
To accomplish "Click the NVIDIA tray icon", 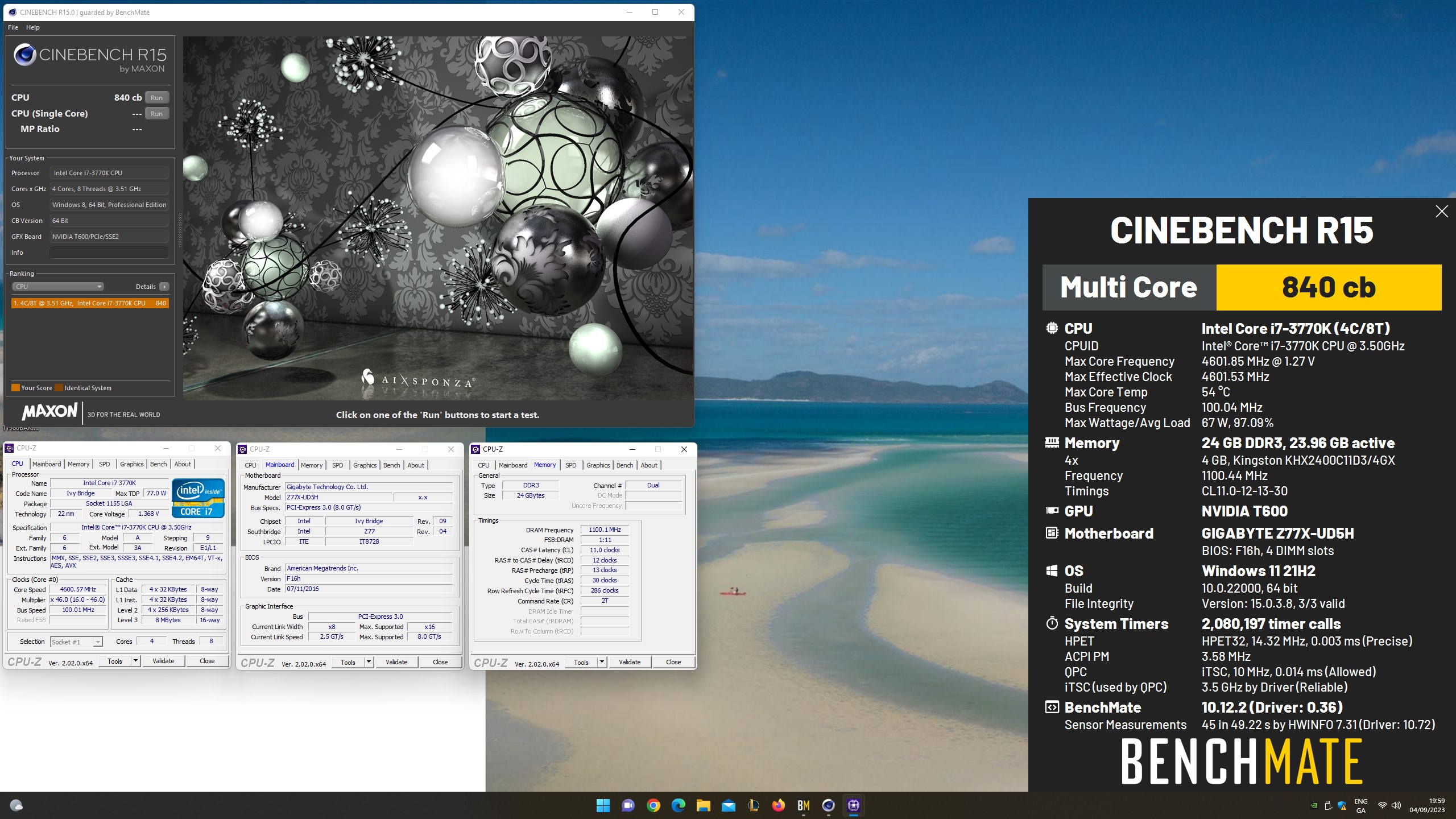I will tap(1314, 805).
